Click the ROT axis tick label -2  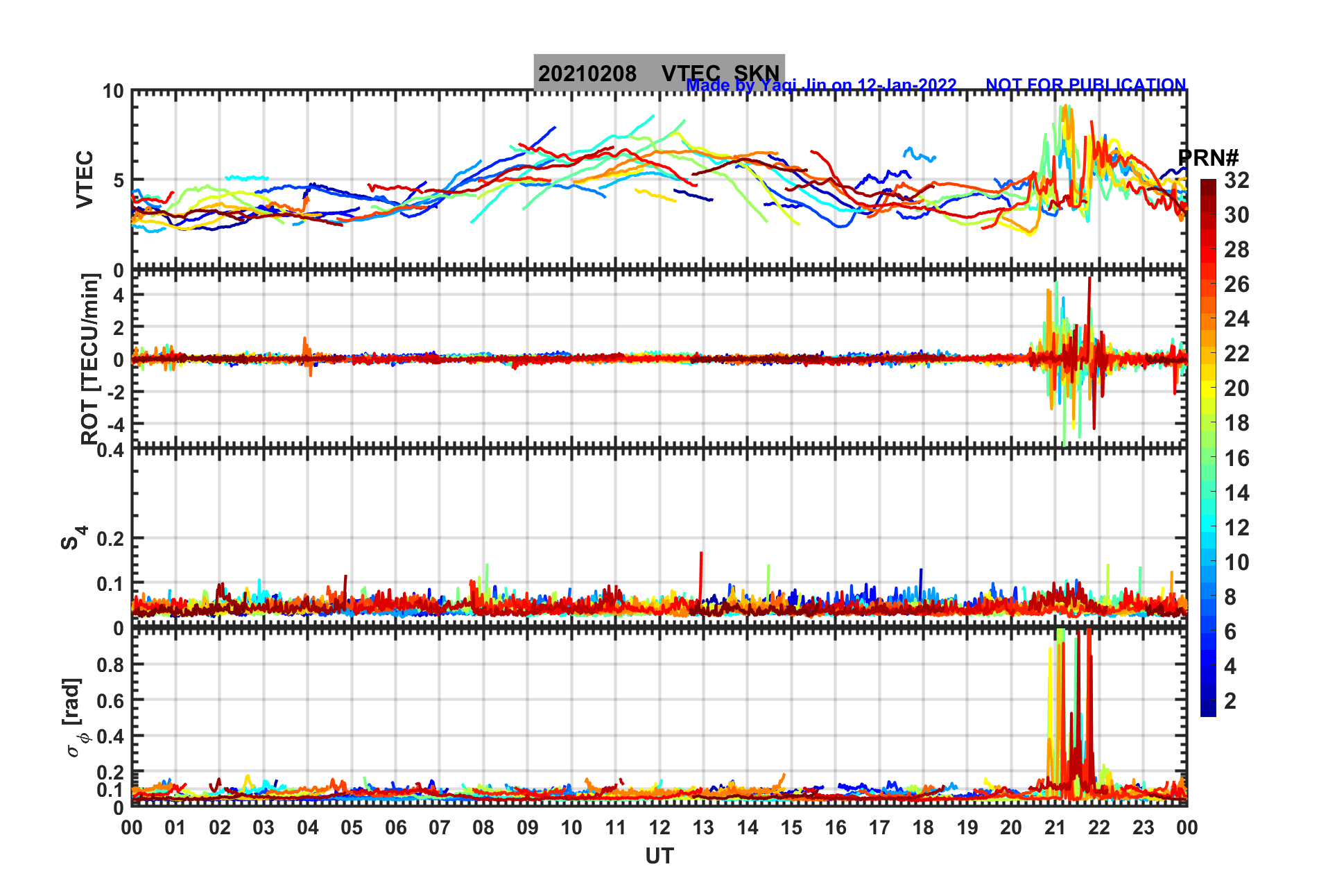(x=114, y=392)
